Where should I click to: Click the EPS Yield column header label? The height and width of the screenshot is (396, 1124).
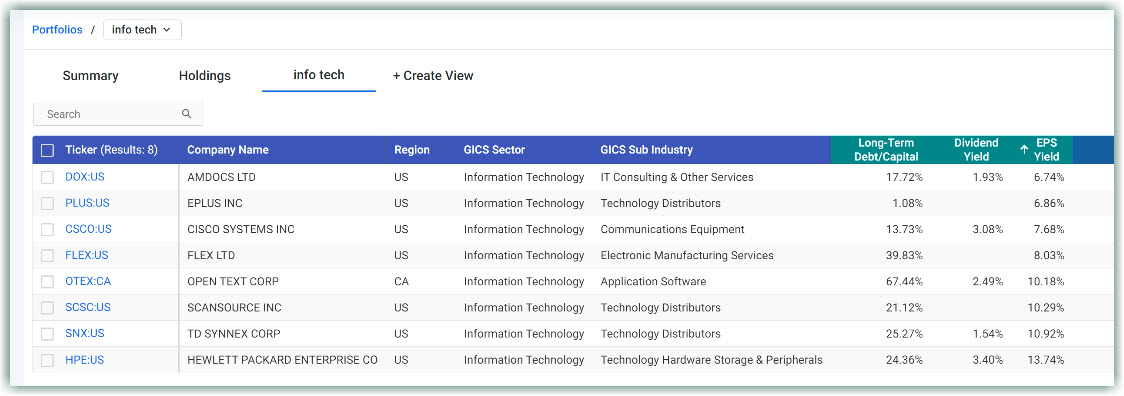1047,150
